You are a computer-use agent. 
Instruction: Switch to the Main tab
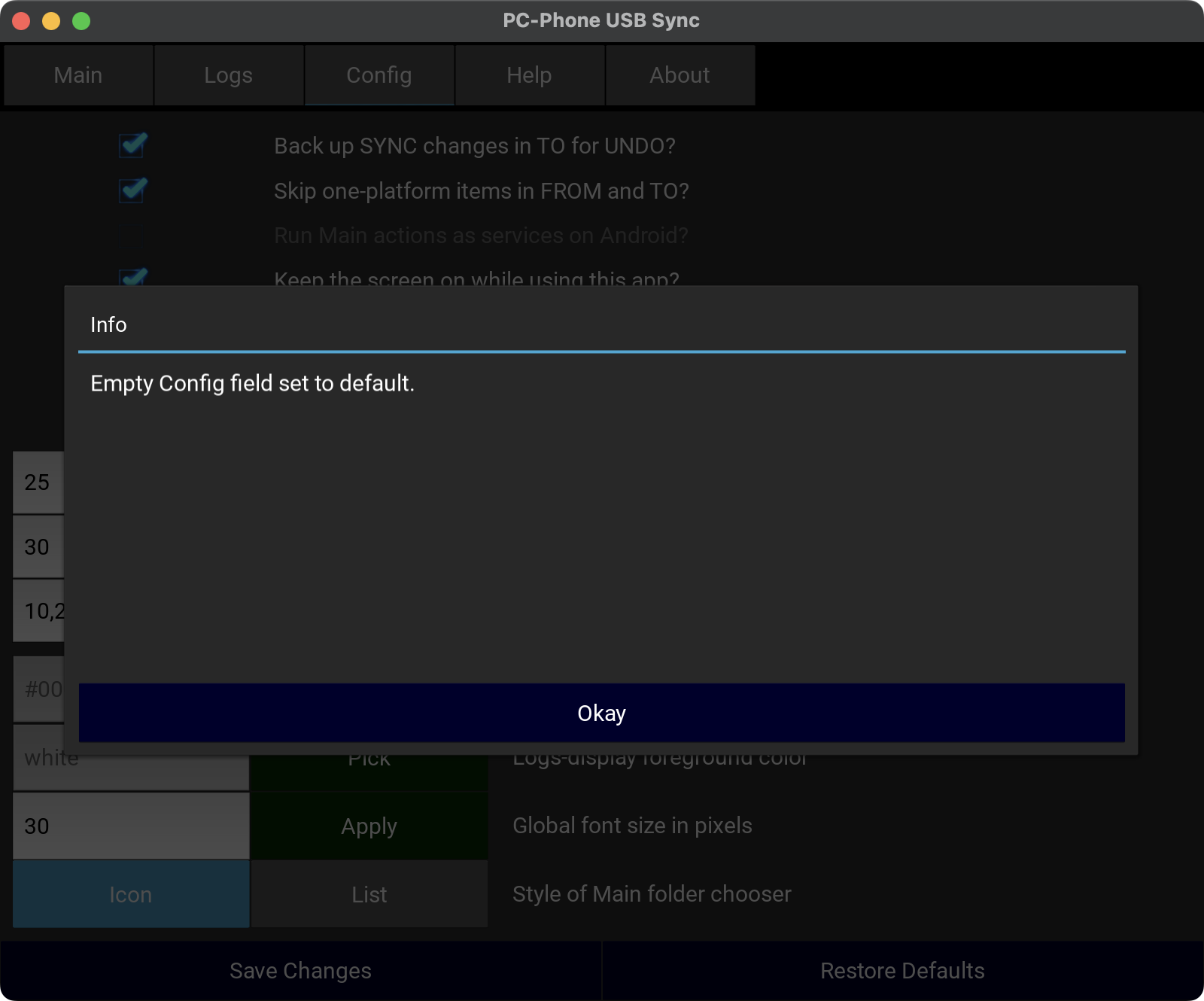(x=78, y=75)
